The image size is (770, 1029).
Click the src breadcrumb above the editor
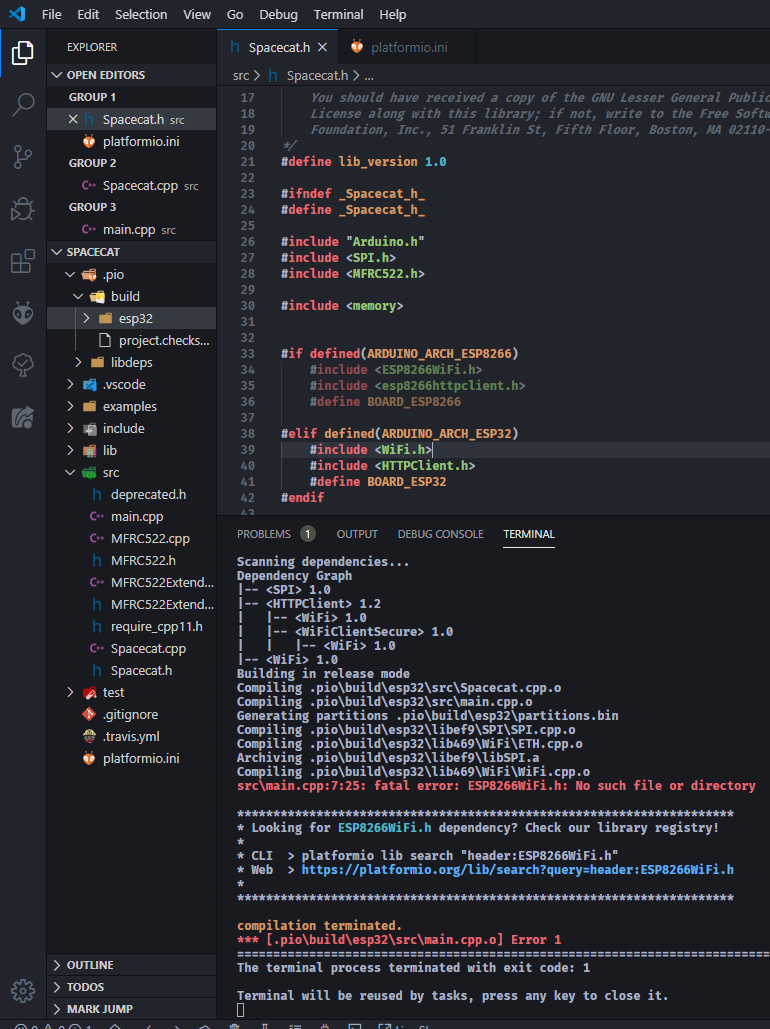pos(241,75)
